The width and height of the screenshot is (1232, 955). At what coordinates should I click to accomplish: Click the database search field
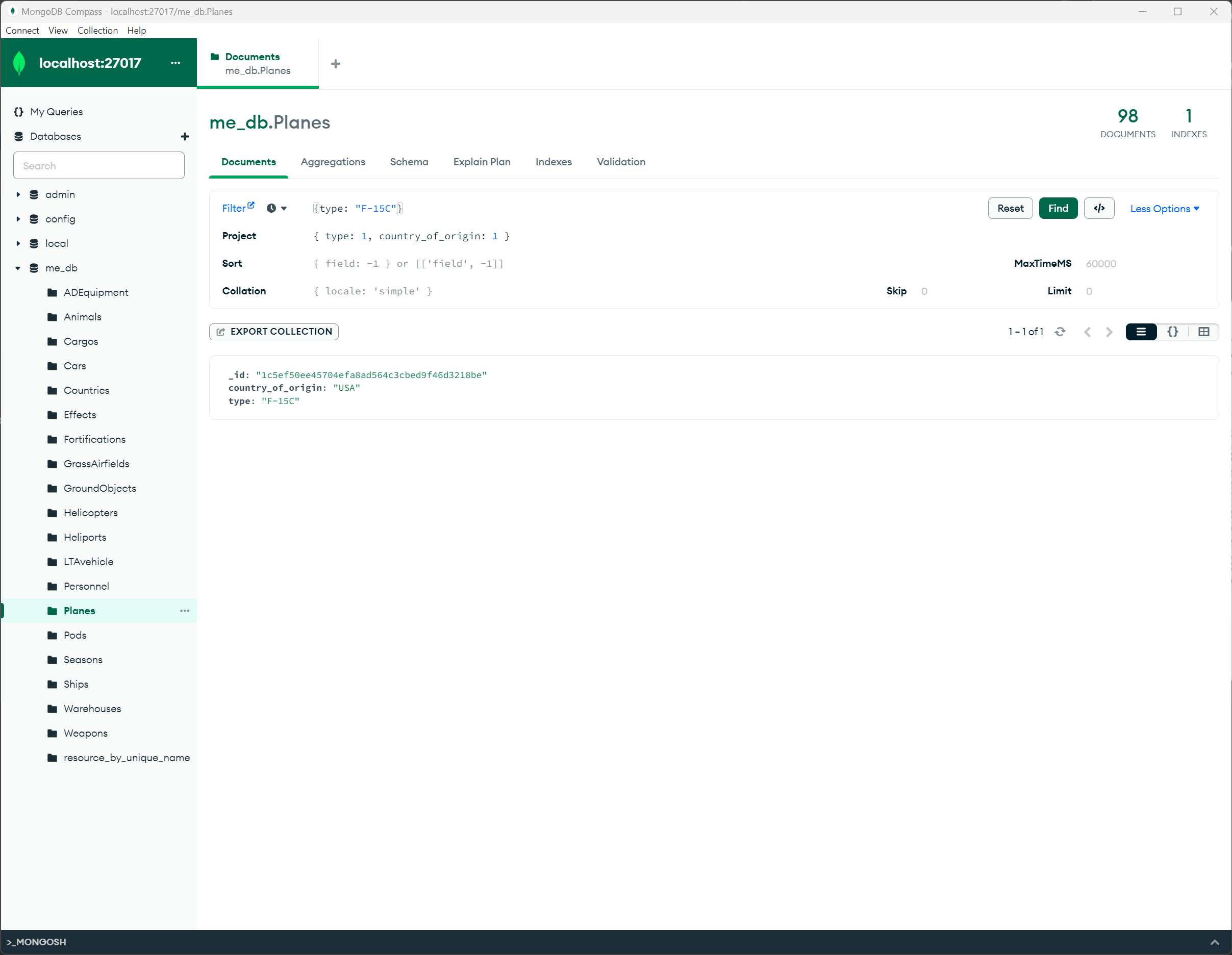(x=99, y=166)
